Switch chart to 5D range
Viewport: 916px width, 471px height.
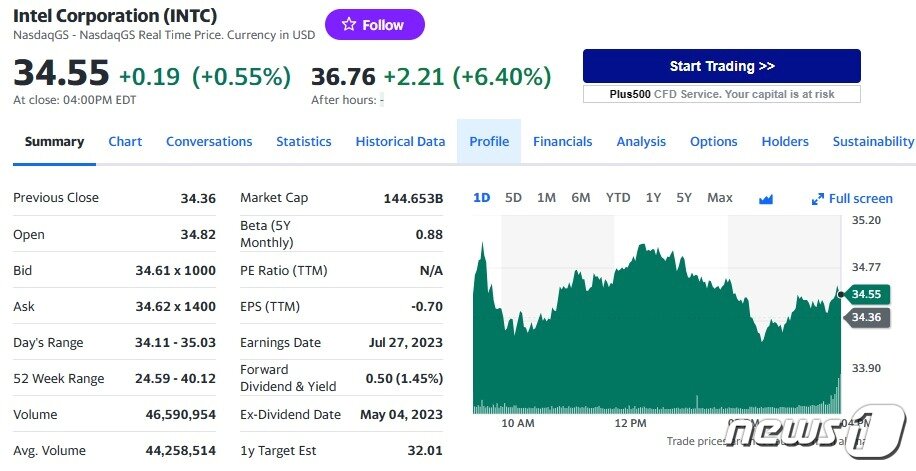(513, 198)
